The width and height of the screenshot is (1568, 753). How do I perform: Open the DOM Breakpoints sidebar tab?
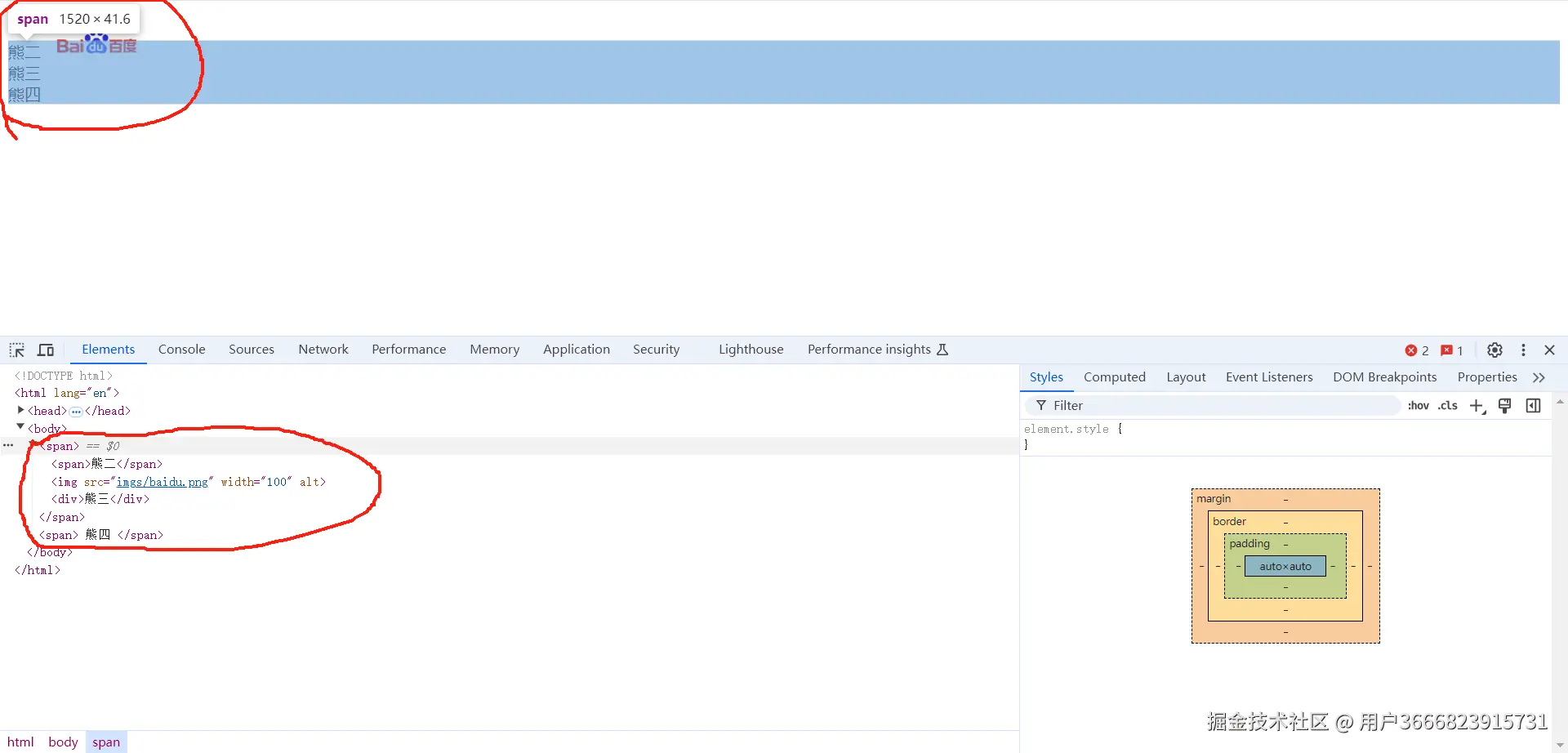coord(1385,377)
